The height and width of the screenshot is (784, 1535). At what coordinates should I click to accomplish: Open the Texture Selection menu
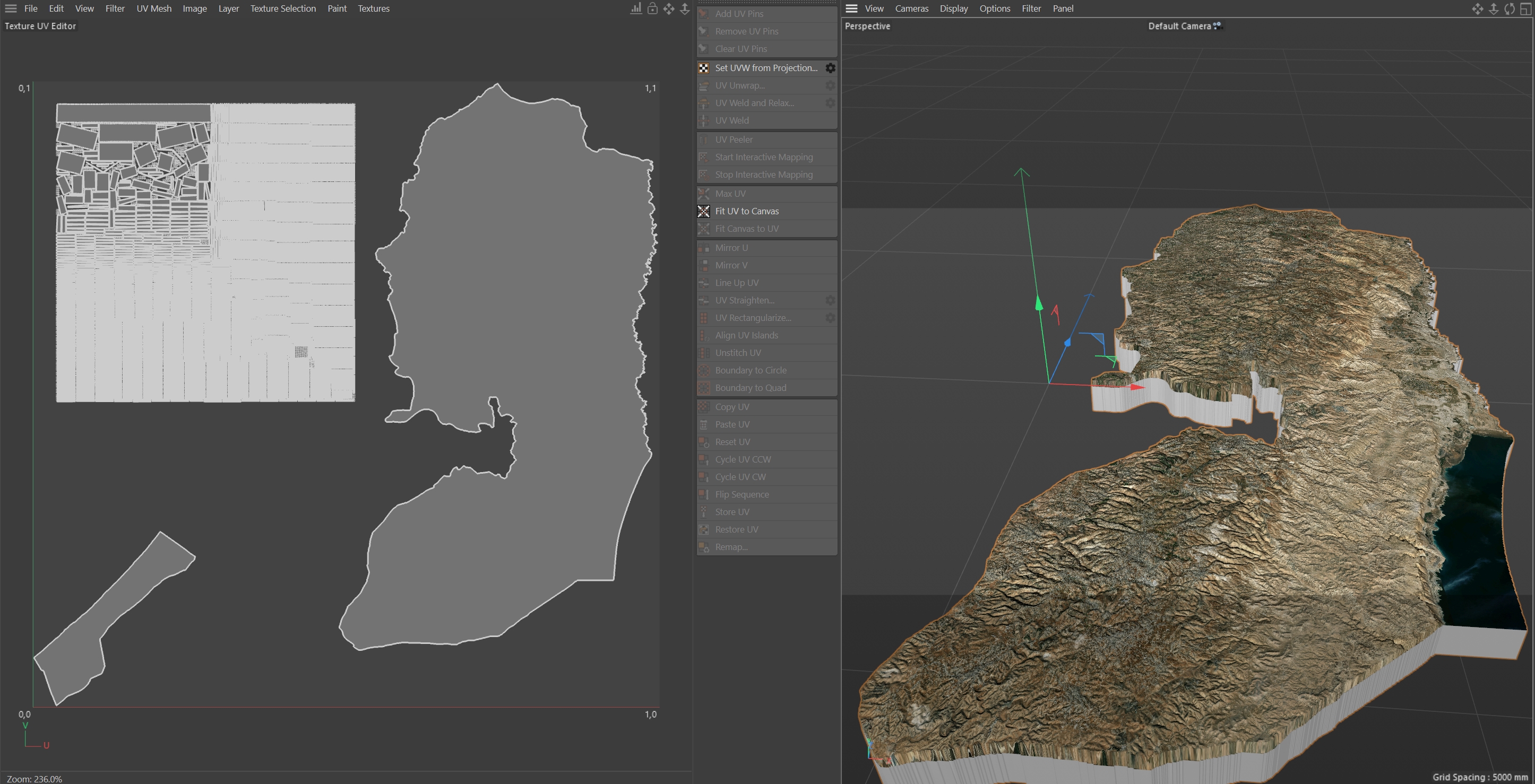click(282, 8)
